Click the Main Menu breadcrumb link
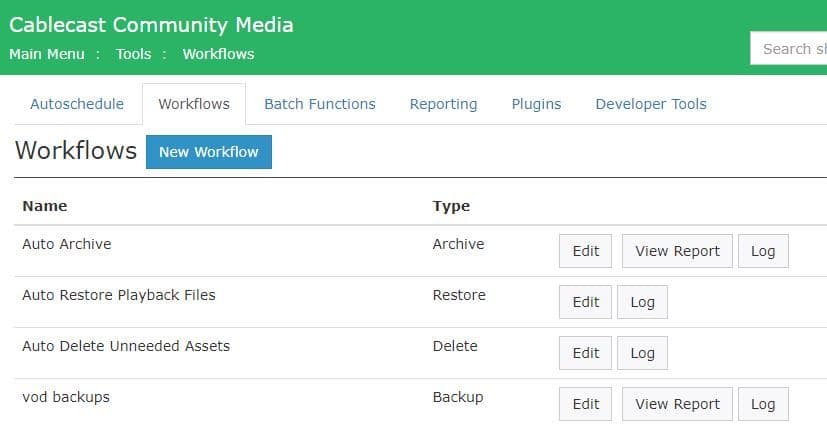 (47, 54)
